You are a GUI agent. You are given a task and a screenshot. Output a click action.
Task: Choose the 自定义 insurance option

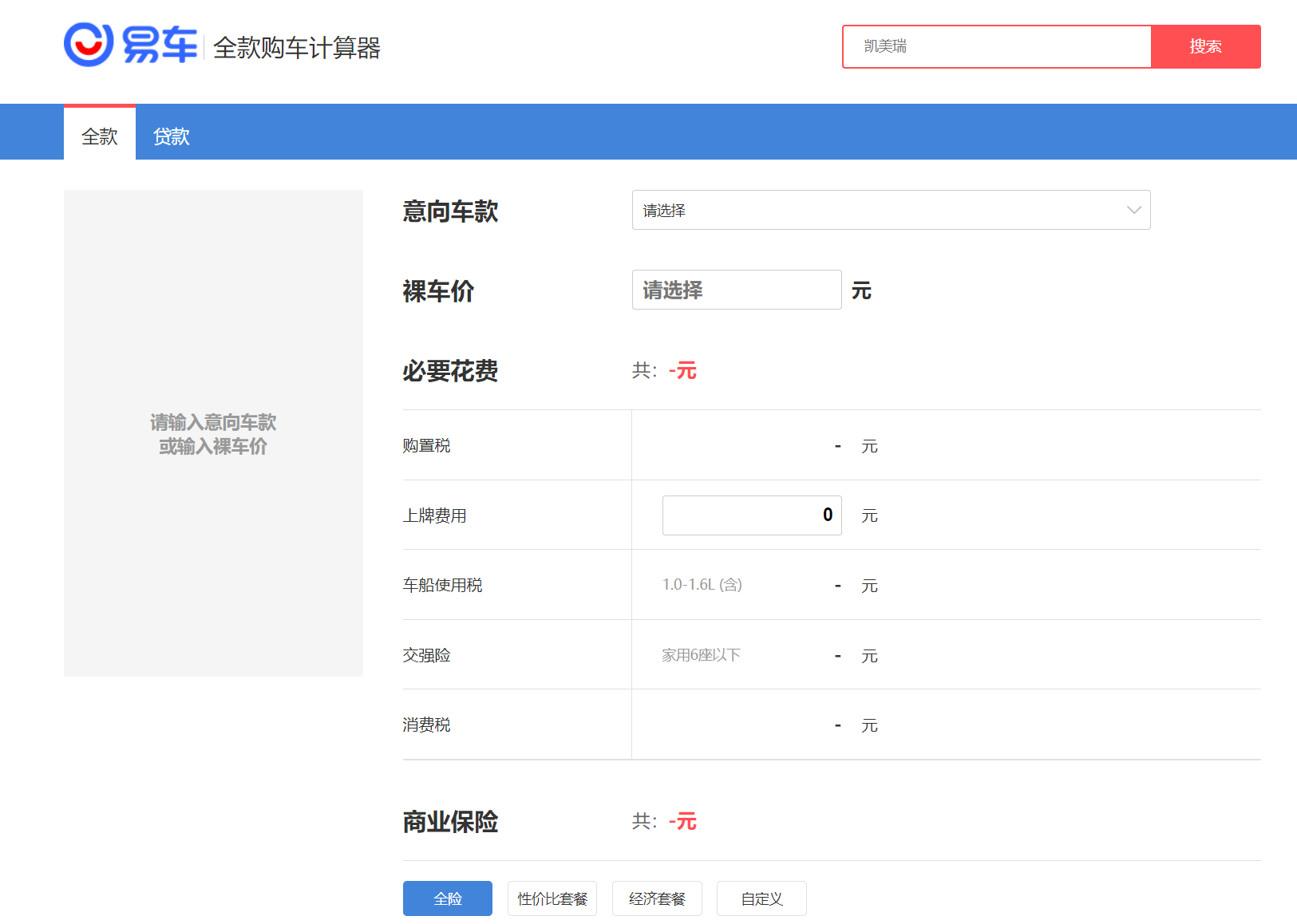point(761,898)
